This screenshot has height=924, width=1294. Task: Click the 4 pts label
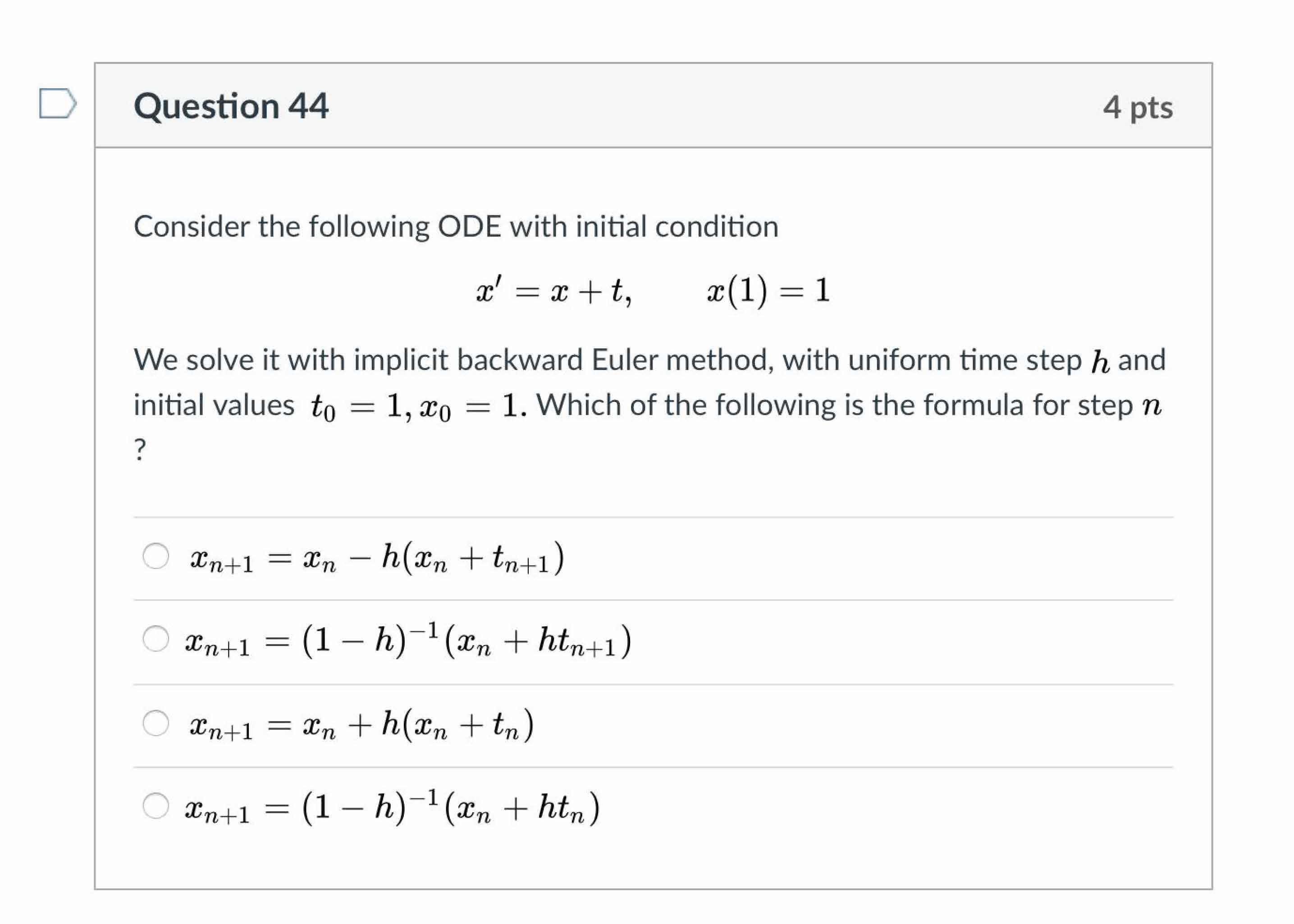1138,108
